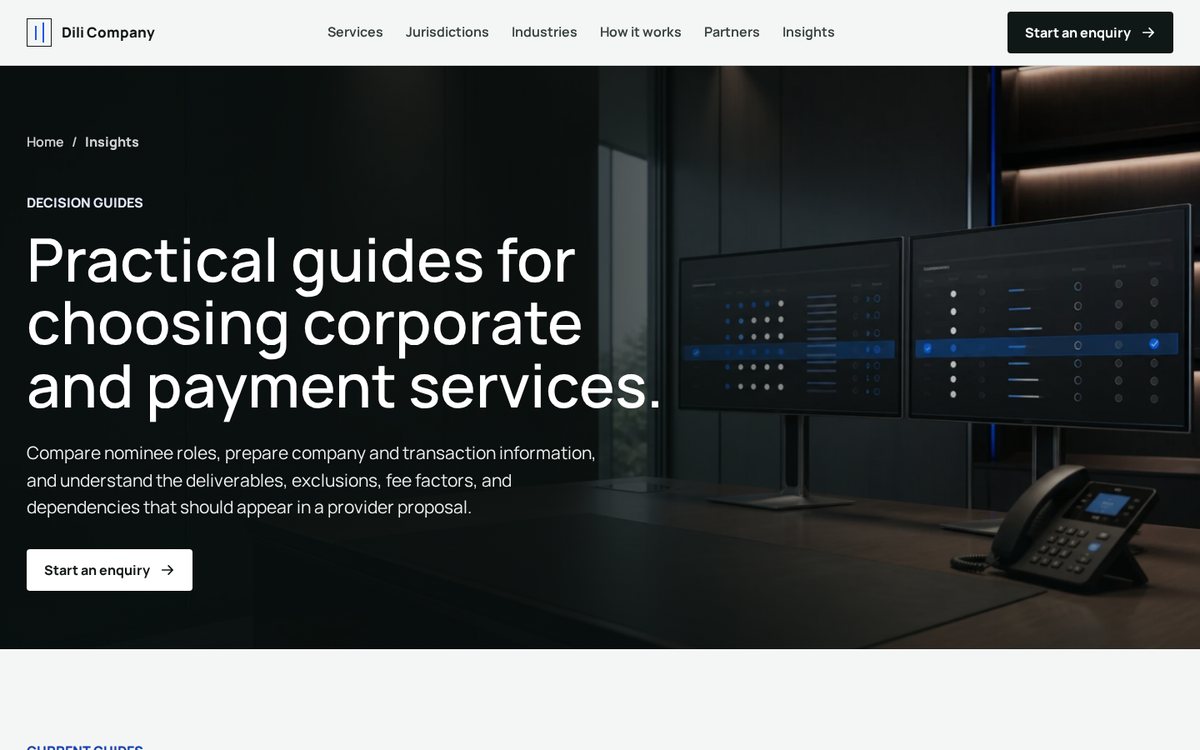Click the arrow icon in hero enquiry button

(167, 570)
